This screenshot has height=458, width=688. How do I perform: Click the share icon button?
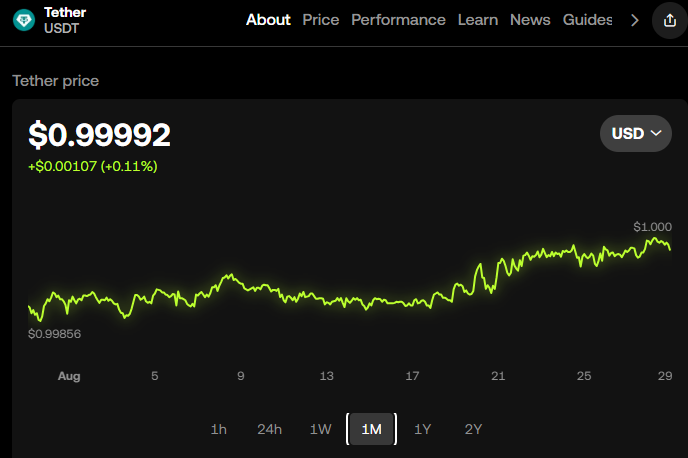(670, 20)
